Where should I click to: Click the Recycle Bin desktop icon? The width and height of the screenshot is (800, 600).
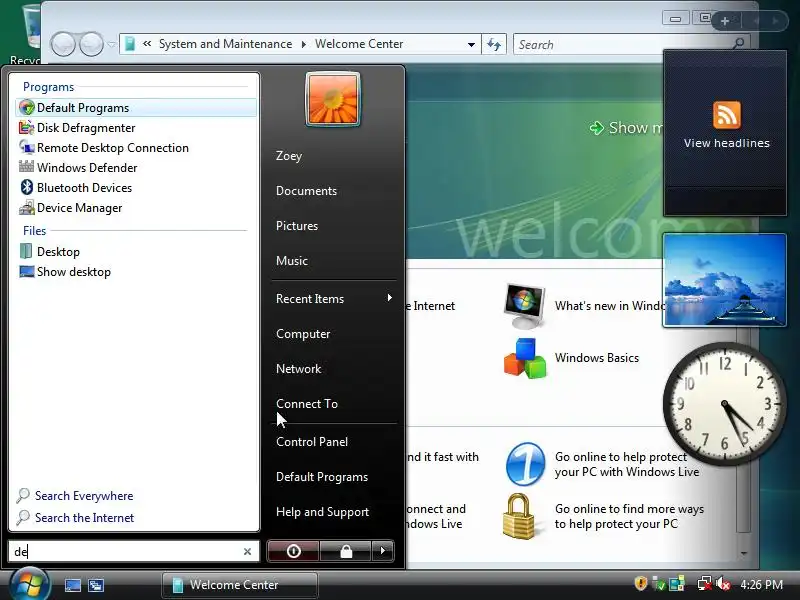31,33
